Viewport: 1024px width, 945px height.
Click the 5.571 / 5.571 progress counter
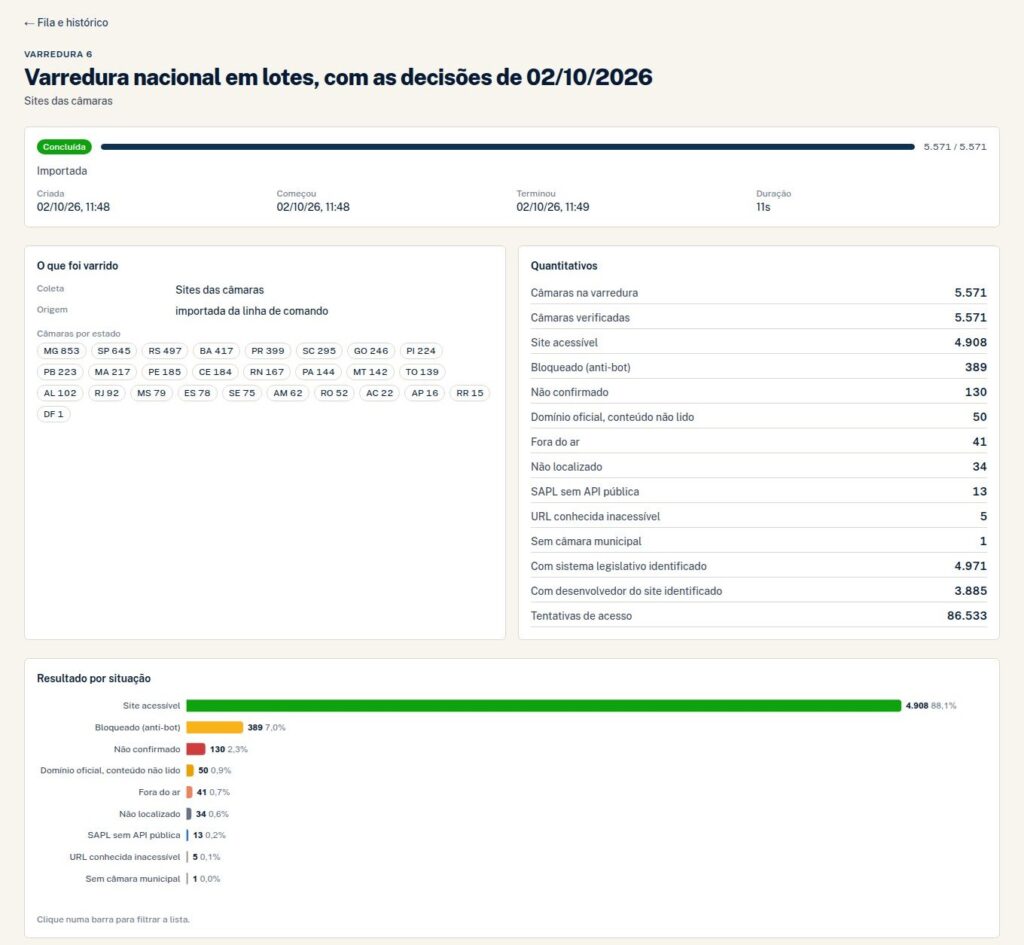955,147
